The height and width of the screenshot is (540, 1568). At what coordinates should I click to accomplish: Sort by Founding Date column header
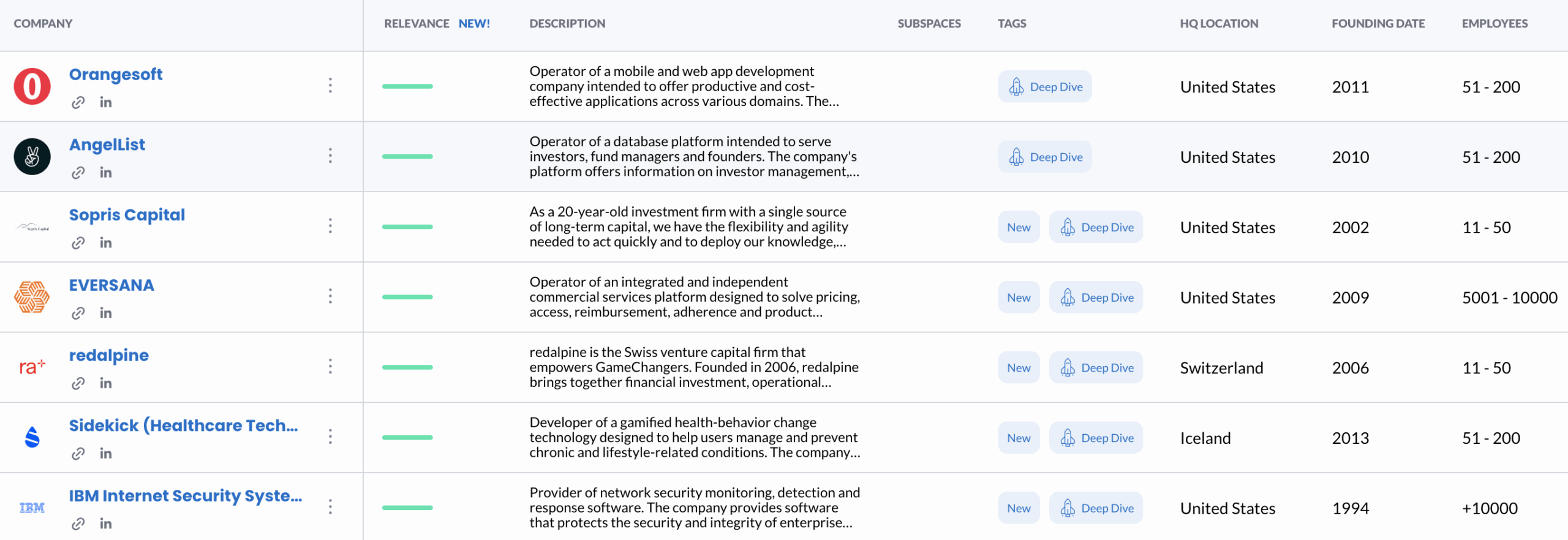tap(1378, 23)
